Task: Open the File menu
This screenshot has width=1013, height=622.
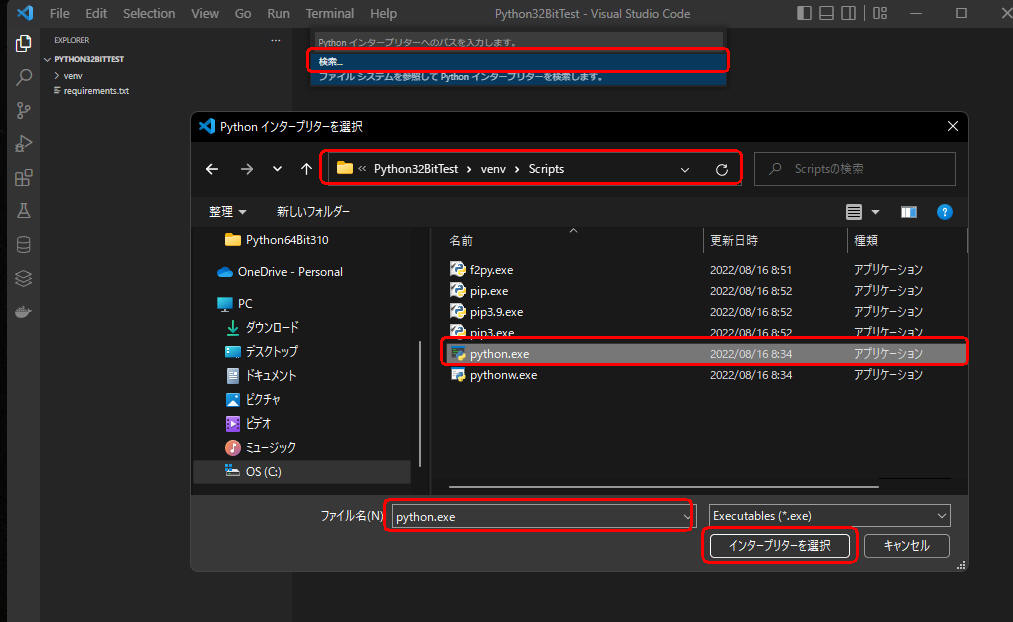Action: pos(59,14)
